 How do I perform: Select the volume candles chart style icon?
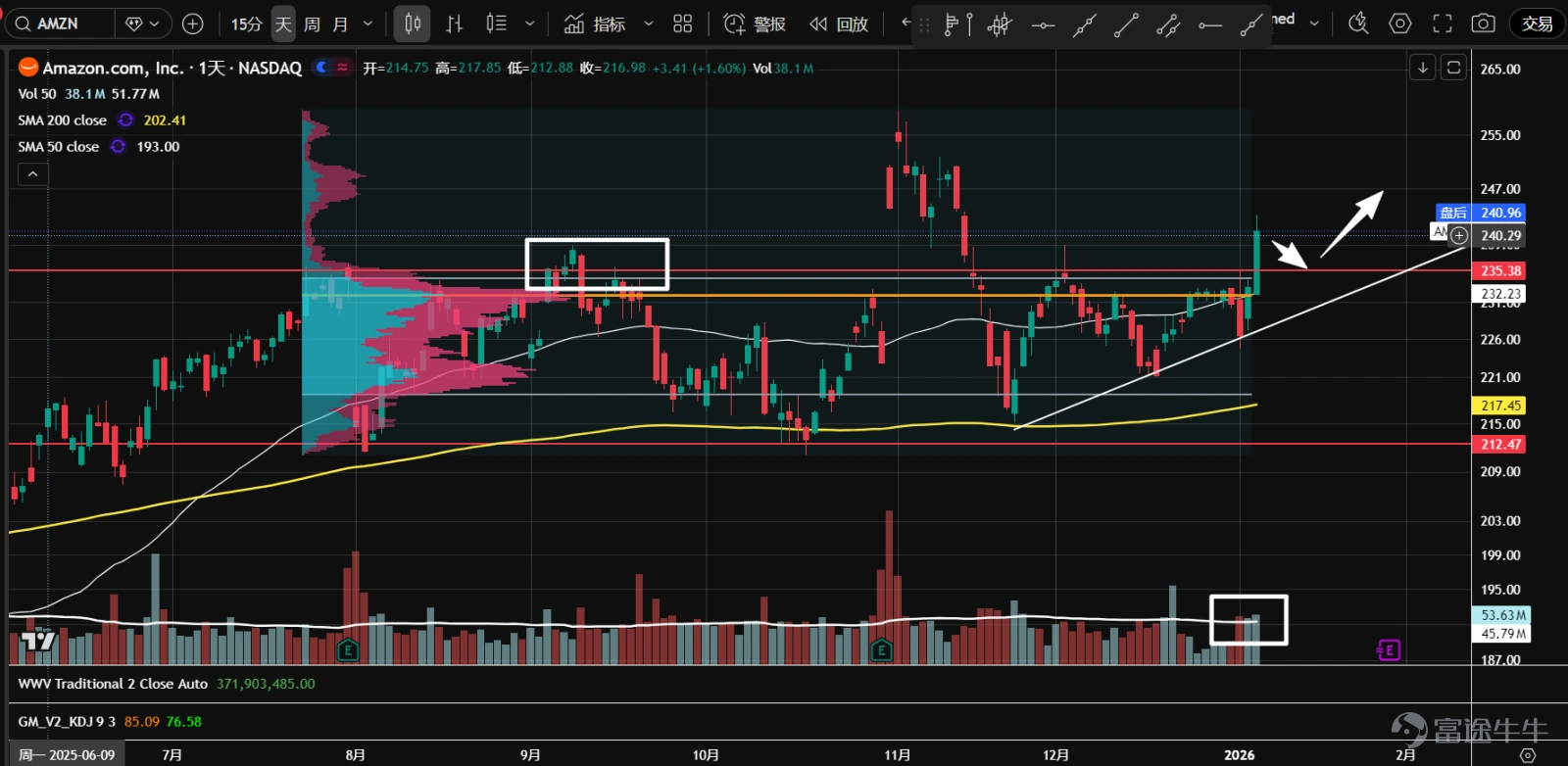click(x=497, y=24)
